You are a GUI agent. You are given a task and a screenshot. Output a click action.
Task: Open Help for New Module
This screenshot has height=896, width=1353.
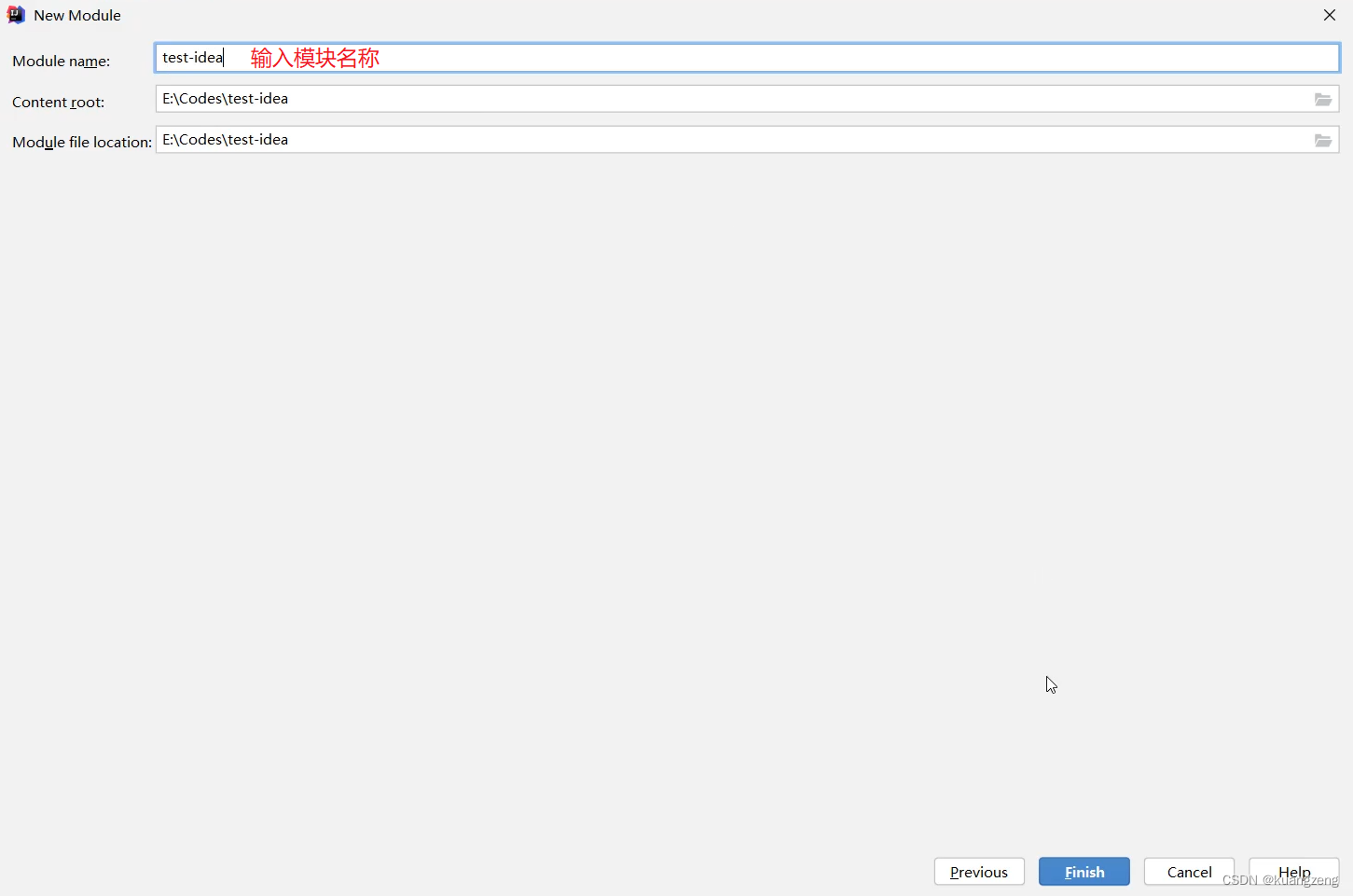pyautogui.click(x=1294, y=872)
